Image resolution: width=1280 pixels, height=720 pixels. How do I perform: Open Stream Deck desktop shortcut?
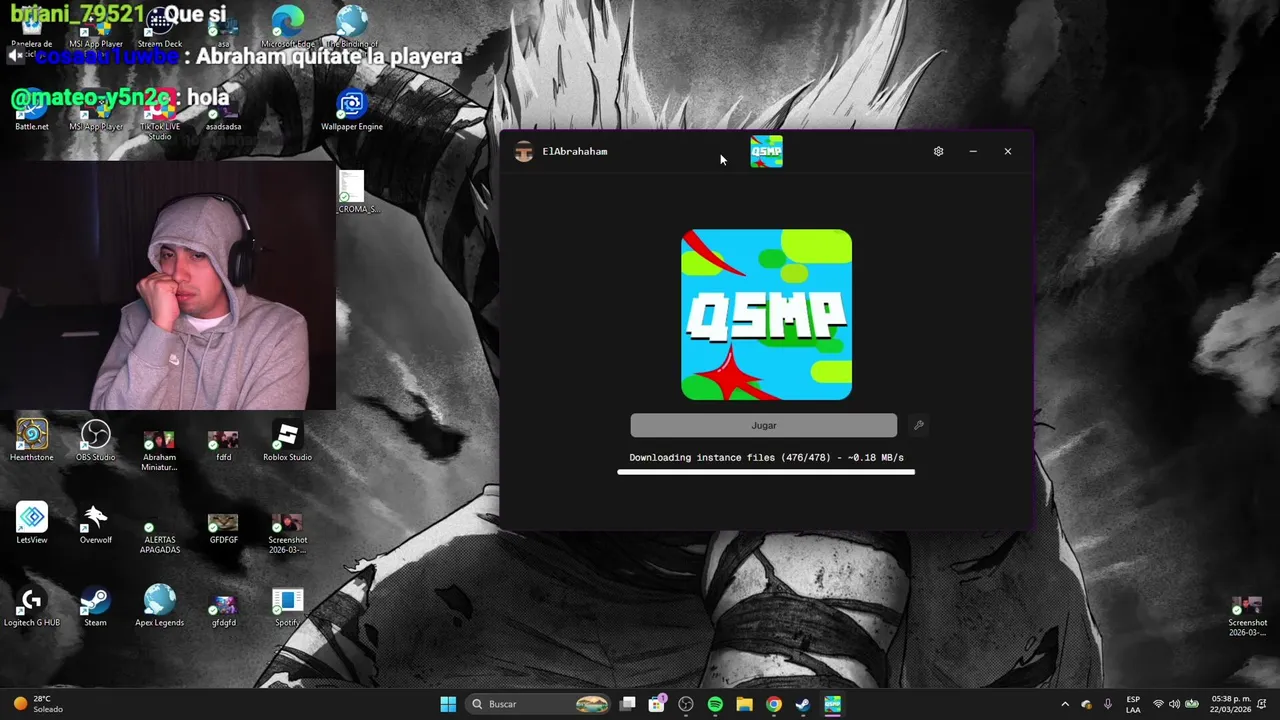159,27
